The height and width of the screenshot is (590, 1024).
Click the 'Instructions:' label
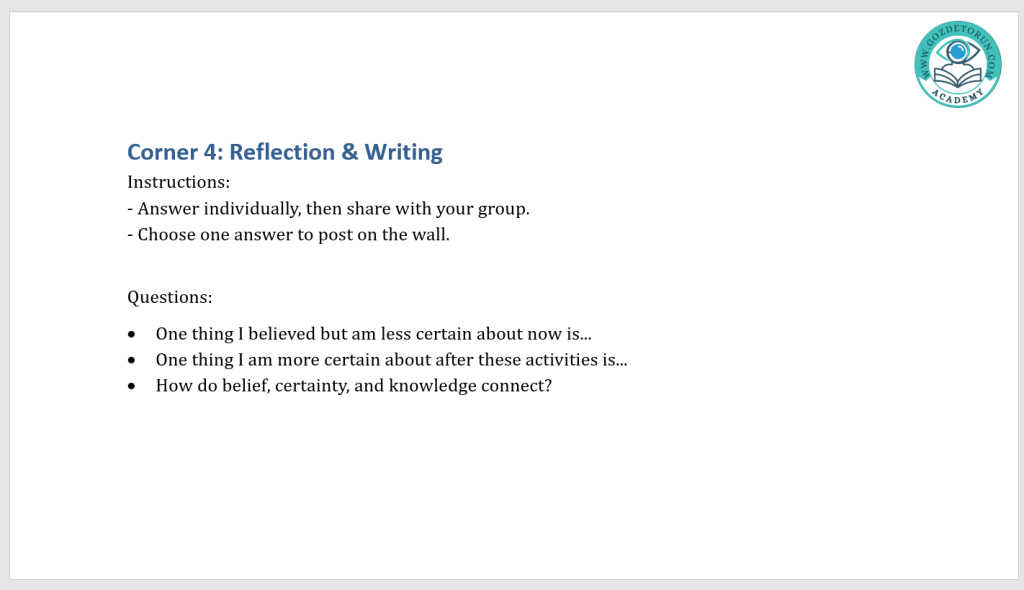pyautogui.click(x=179, y=182)
